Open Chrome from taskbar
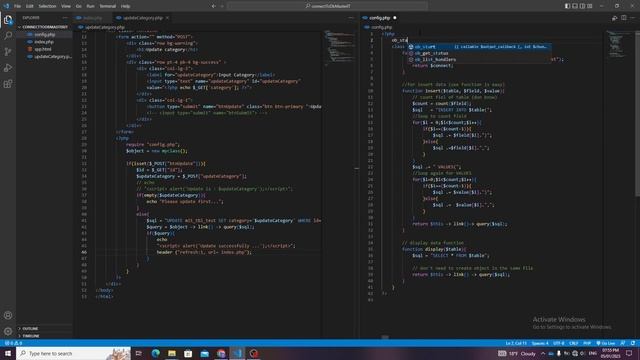 point(221,353)
